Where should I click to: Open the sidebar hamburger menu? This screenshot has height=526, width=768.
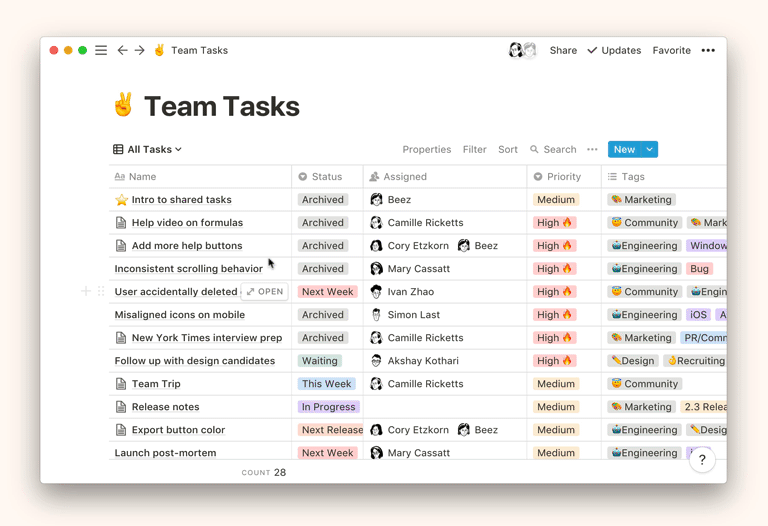coord(101,50)
